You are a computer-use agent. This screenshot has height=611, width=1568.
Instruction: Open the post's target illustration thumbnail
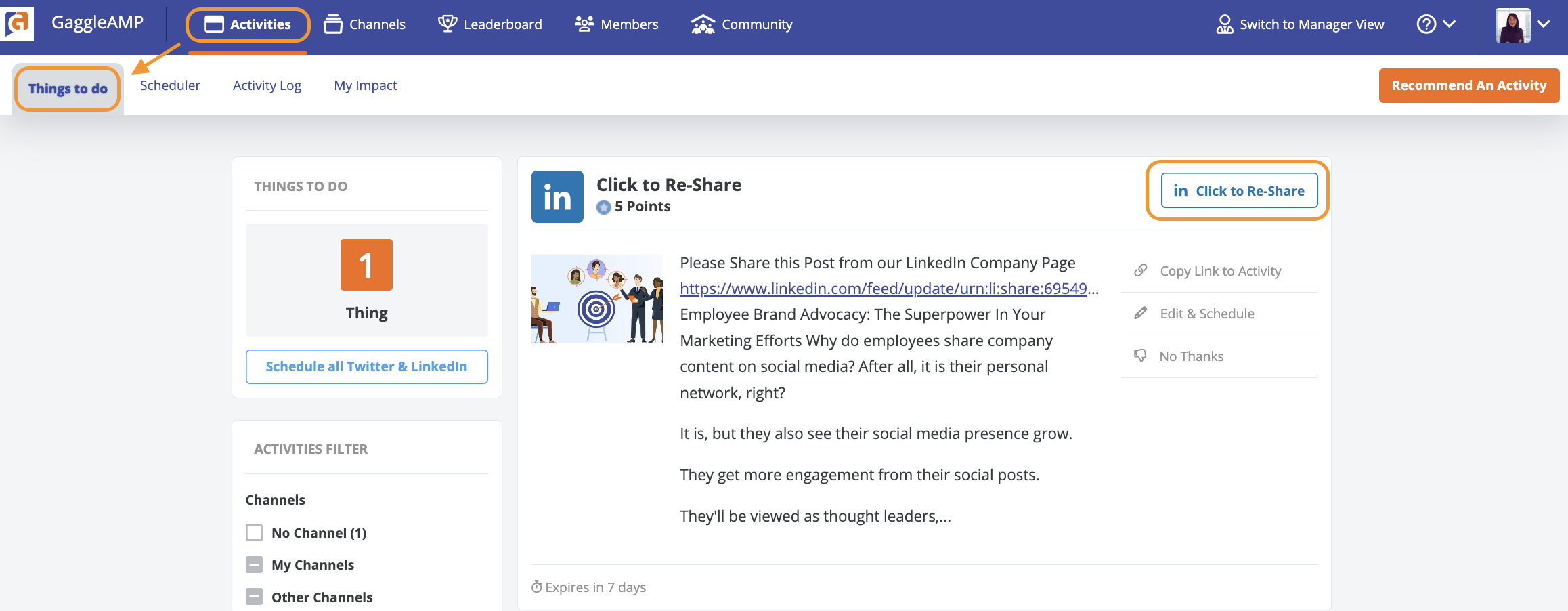point(597,299)
